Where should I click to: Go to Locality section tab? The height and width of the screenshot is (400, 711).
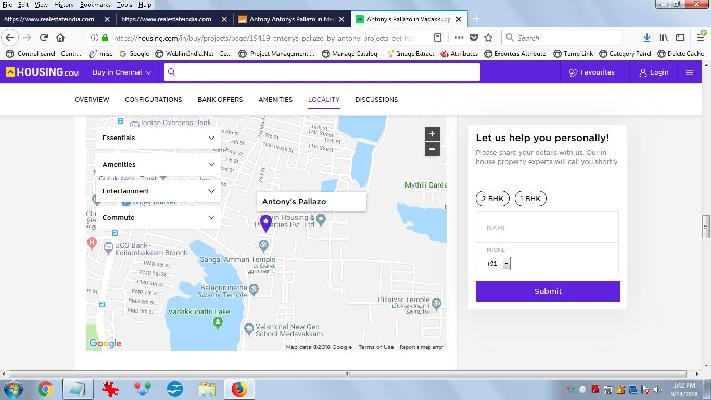[324, 99]
